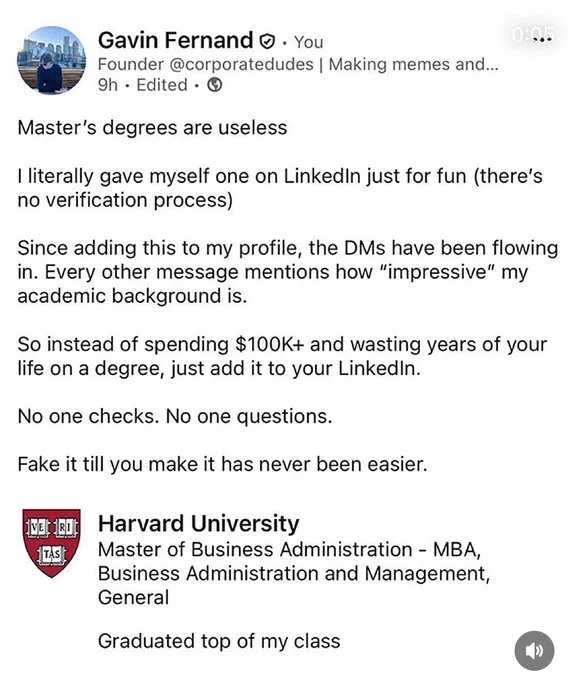Click the Harvard University crest logo
Viewport: 576px width, 680px height.
point(52,543)
